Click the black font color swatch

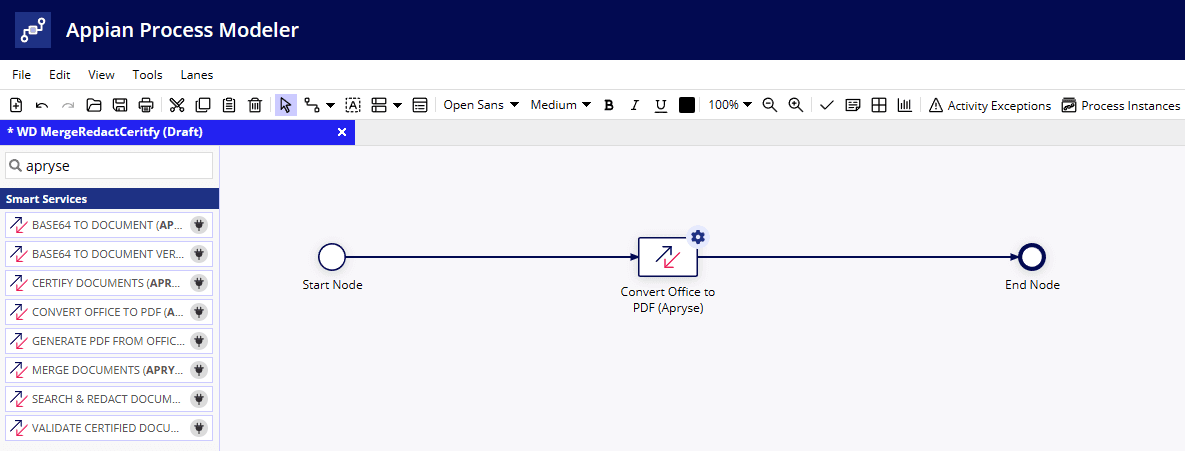tap(687, 105)
